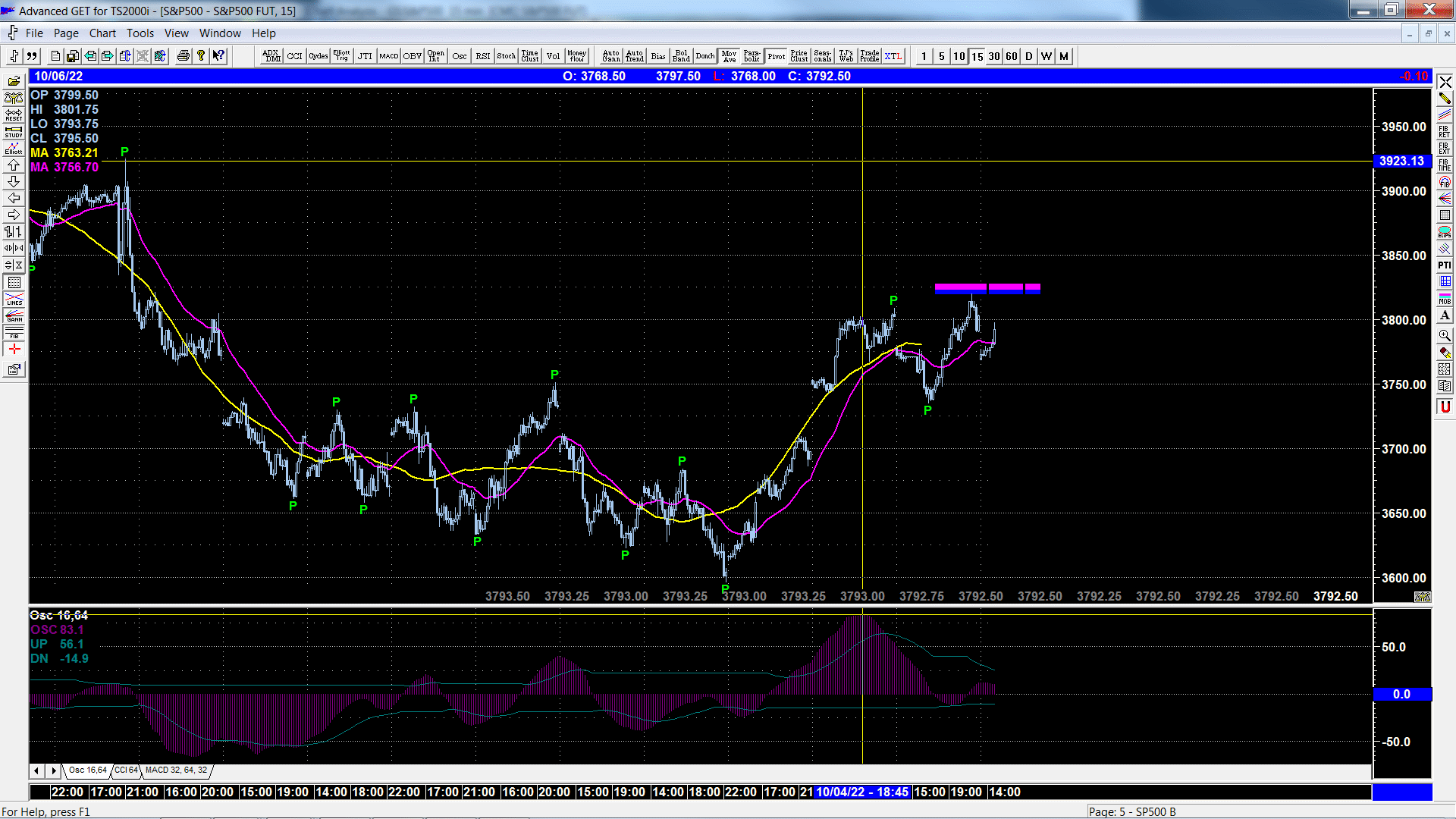This screenshot has height=819, width=1456.
Task: Click the previous page arrow icon
Action: point(90,56)
